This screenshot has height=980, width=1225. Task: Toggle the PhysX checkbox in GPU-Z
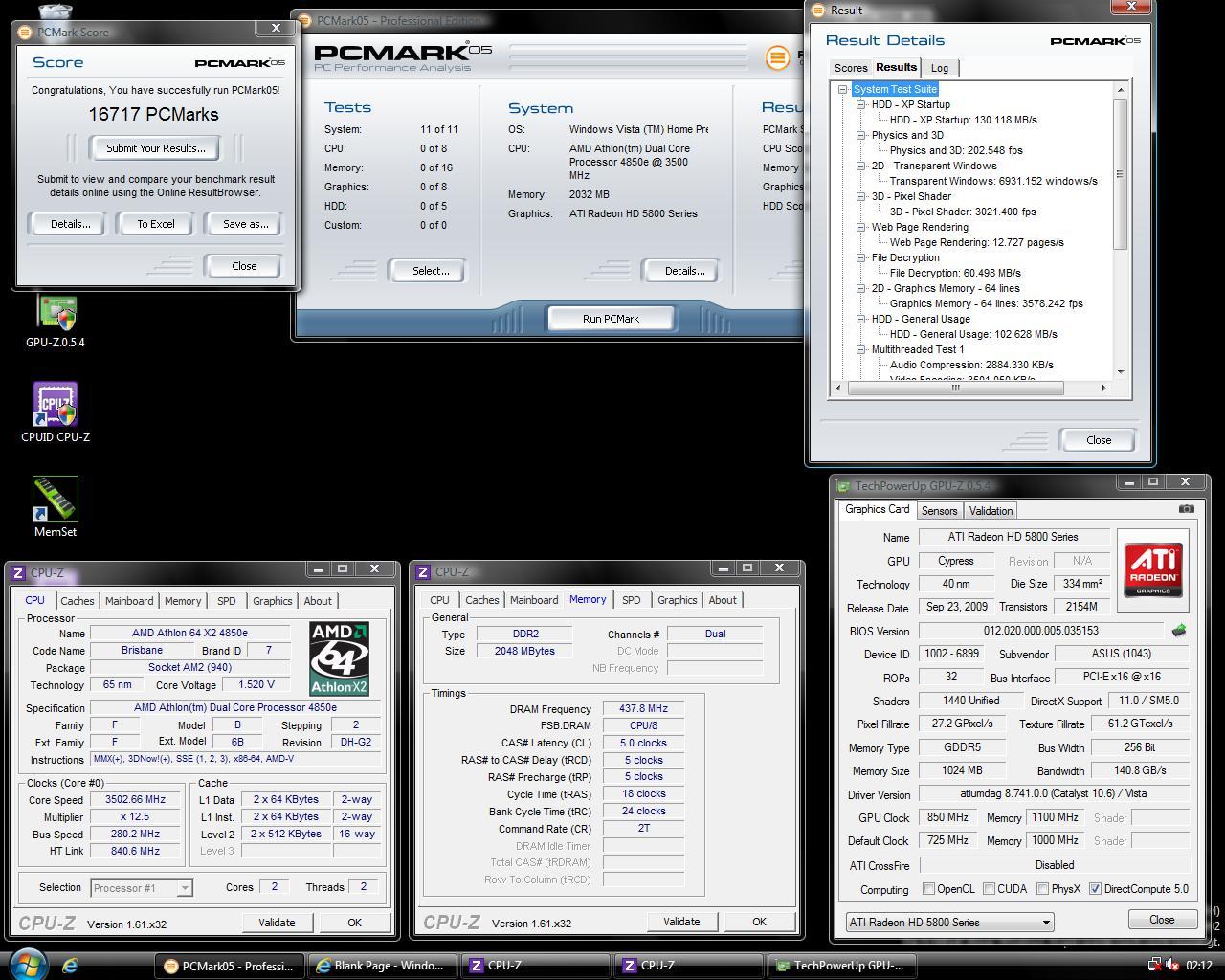coord(1041,889)
